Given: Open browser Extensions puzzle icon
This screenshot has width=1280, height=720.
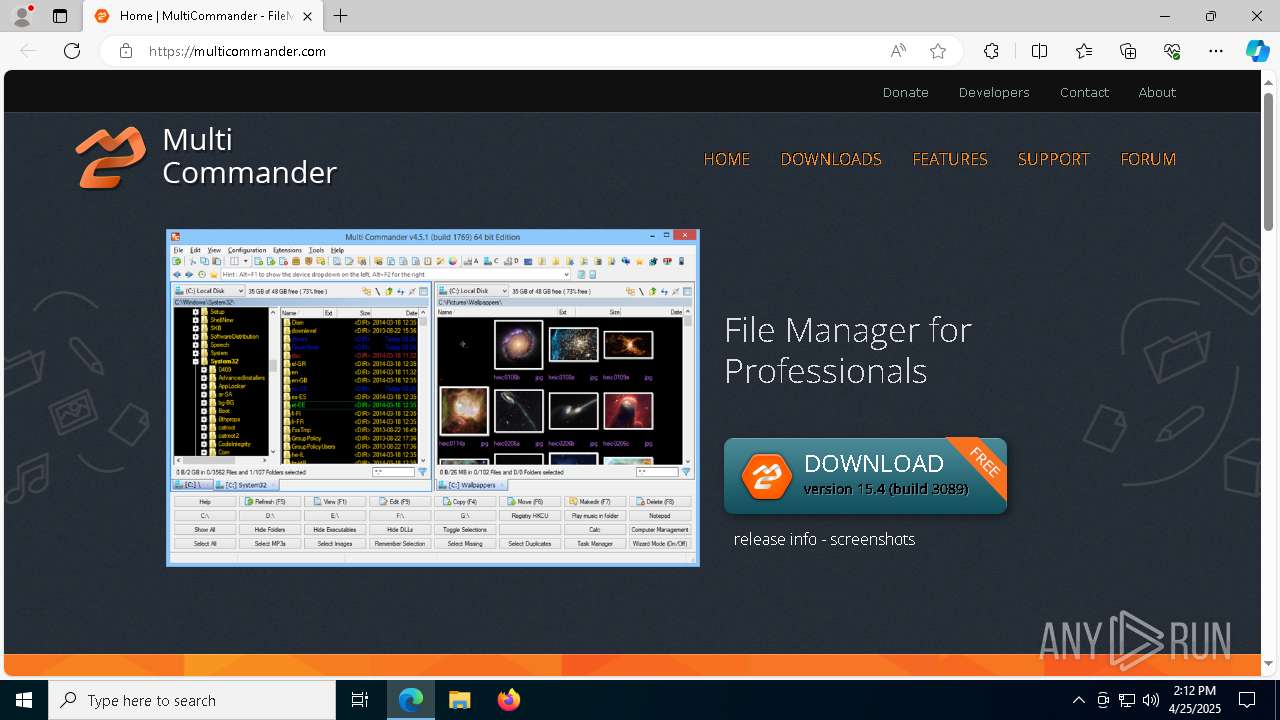Looking at the screenshot, I should tap(991, 51).
